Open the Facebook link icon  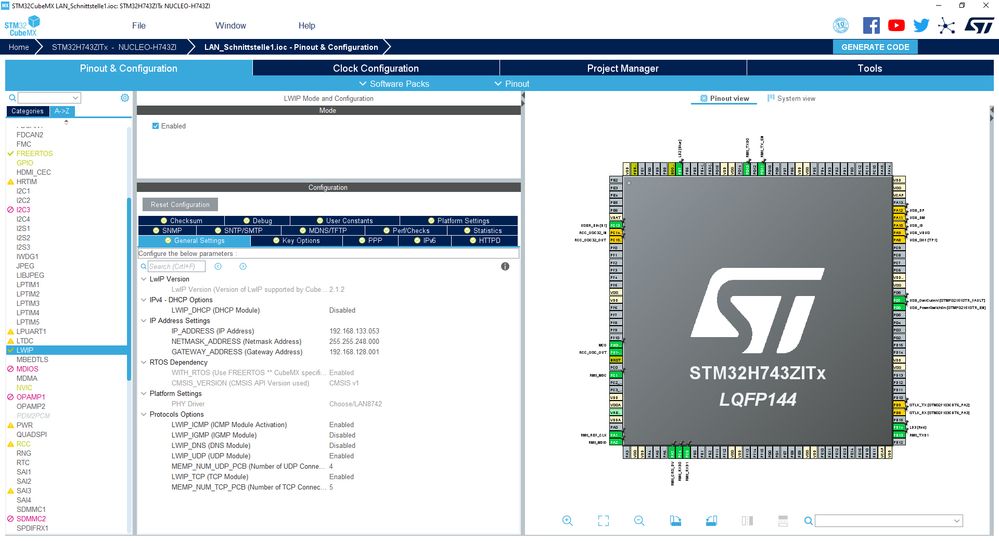[x=871, y=25]
